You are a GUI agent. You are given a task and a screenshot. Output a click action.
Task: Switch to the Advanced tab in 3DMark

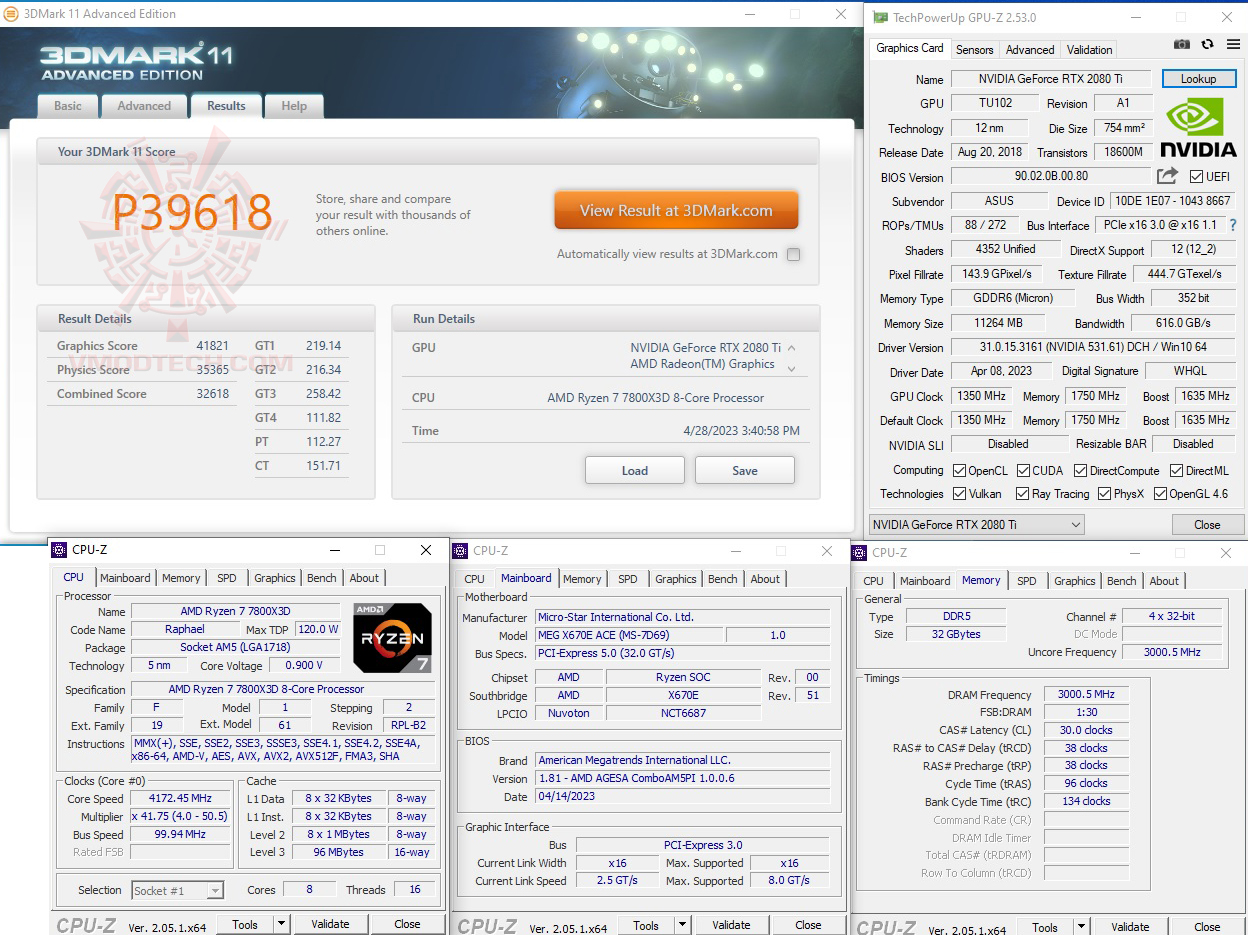(144, 106)
